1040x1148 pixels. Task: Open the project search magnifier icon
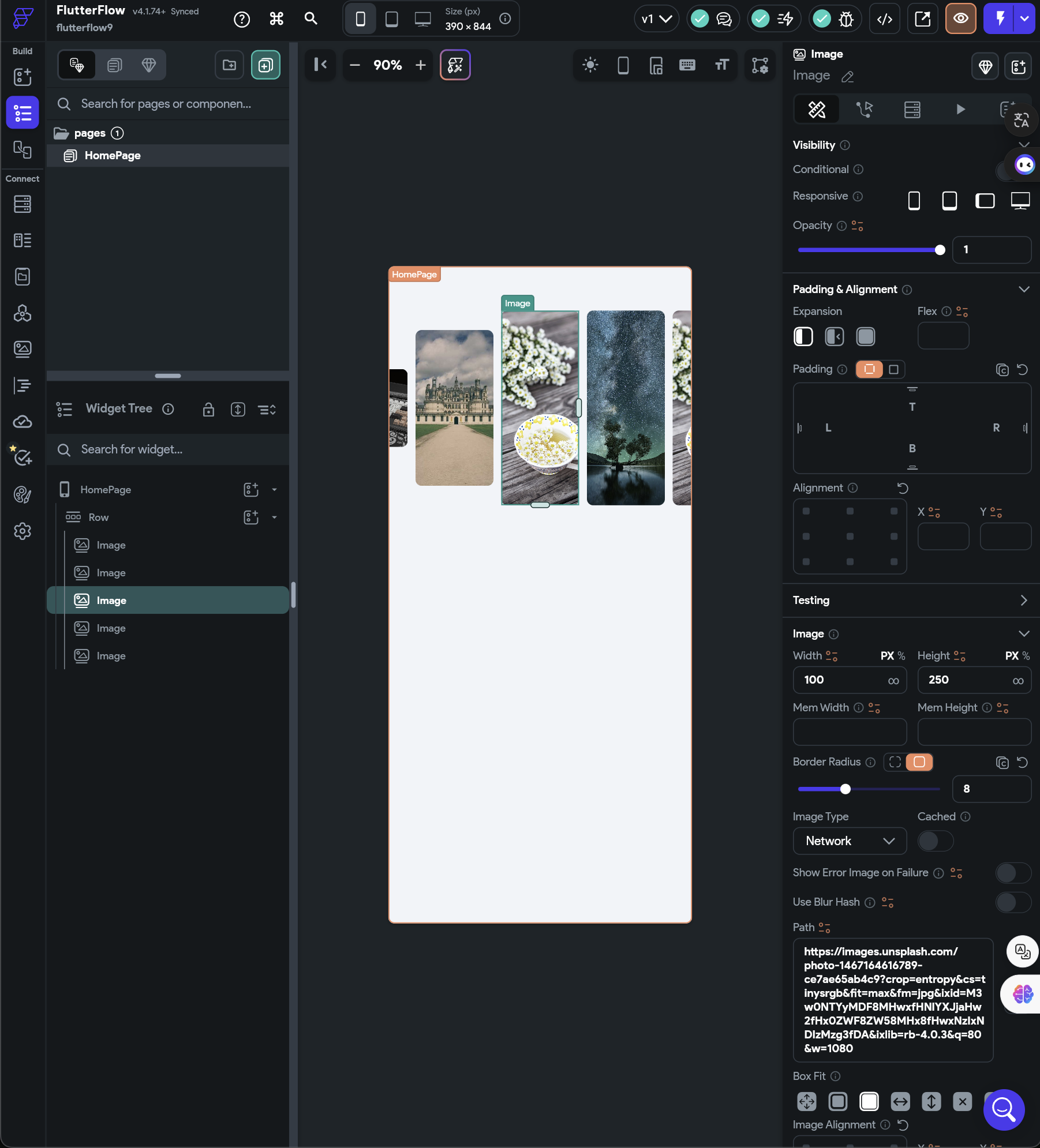311,19
